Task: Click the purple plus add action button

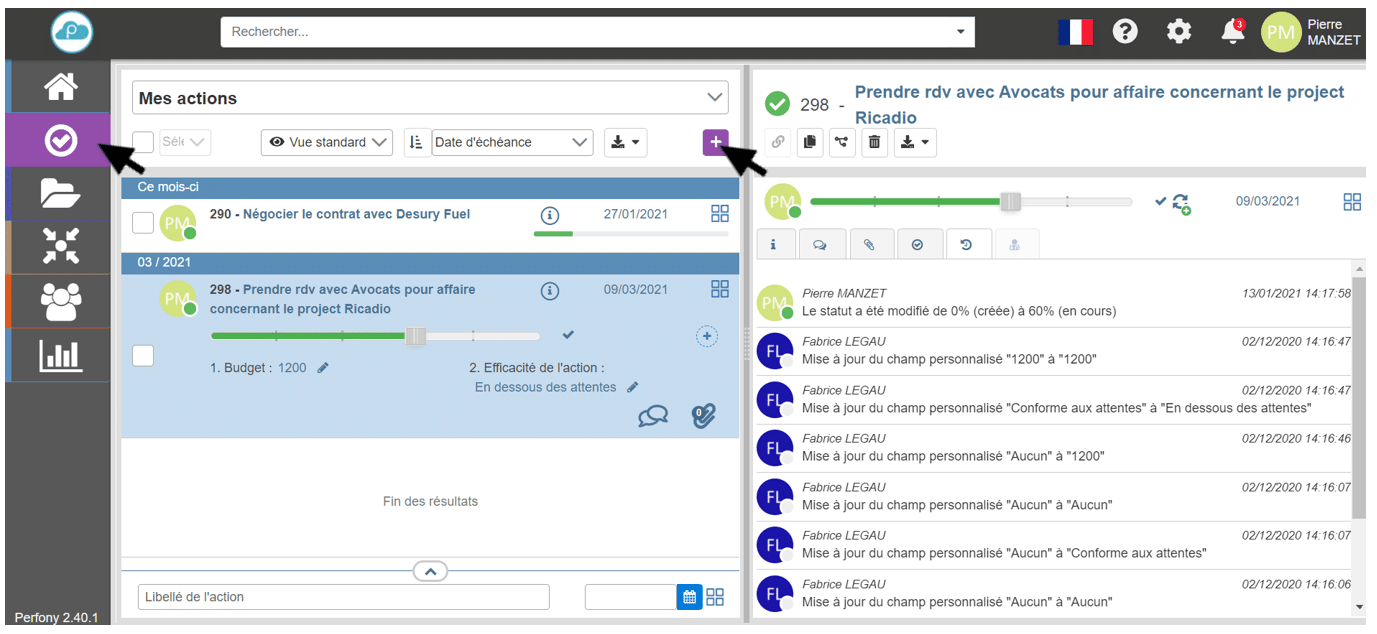Action: click(x=715, y=143)
